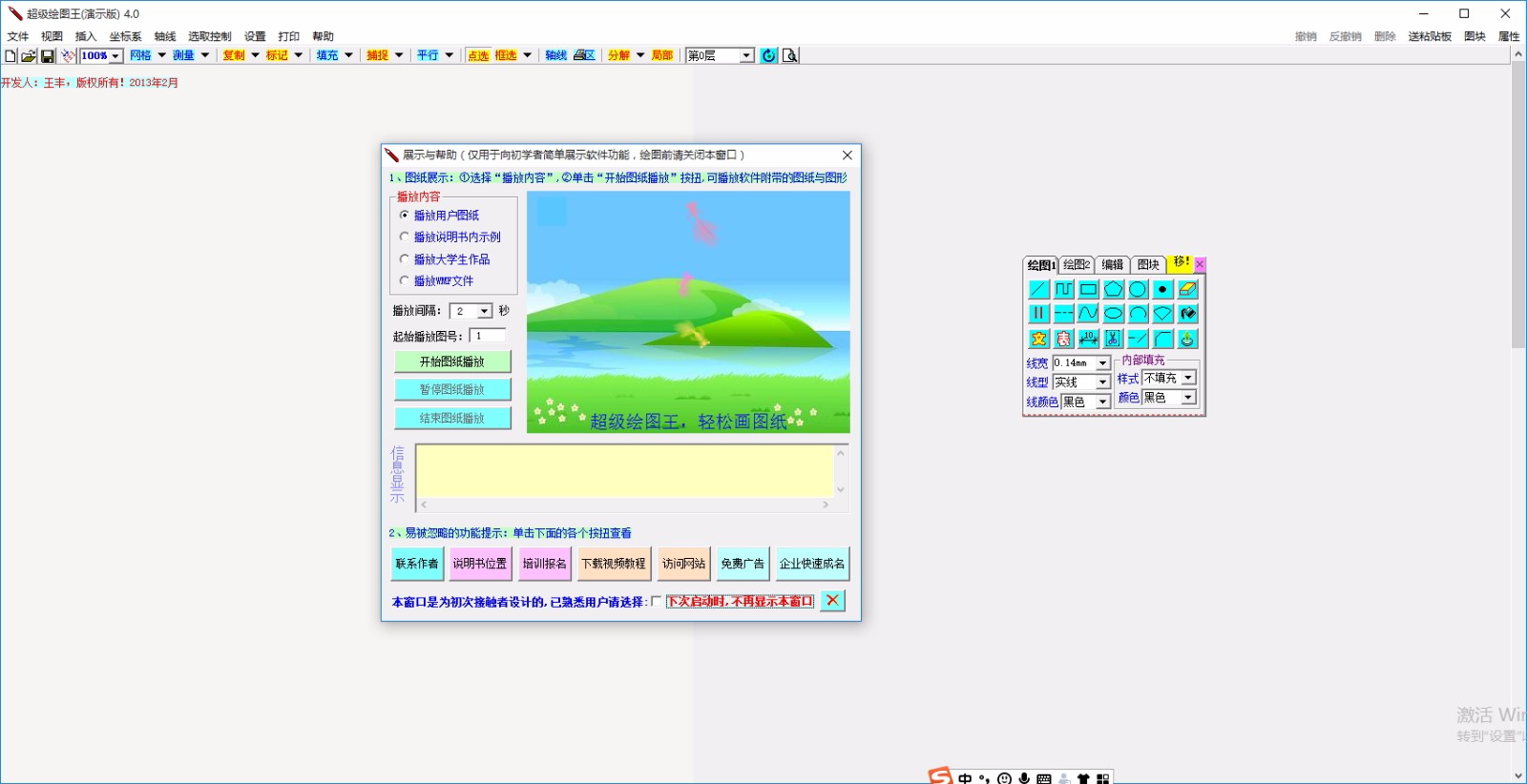Click the 访问网站 button

(683, 564)
